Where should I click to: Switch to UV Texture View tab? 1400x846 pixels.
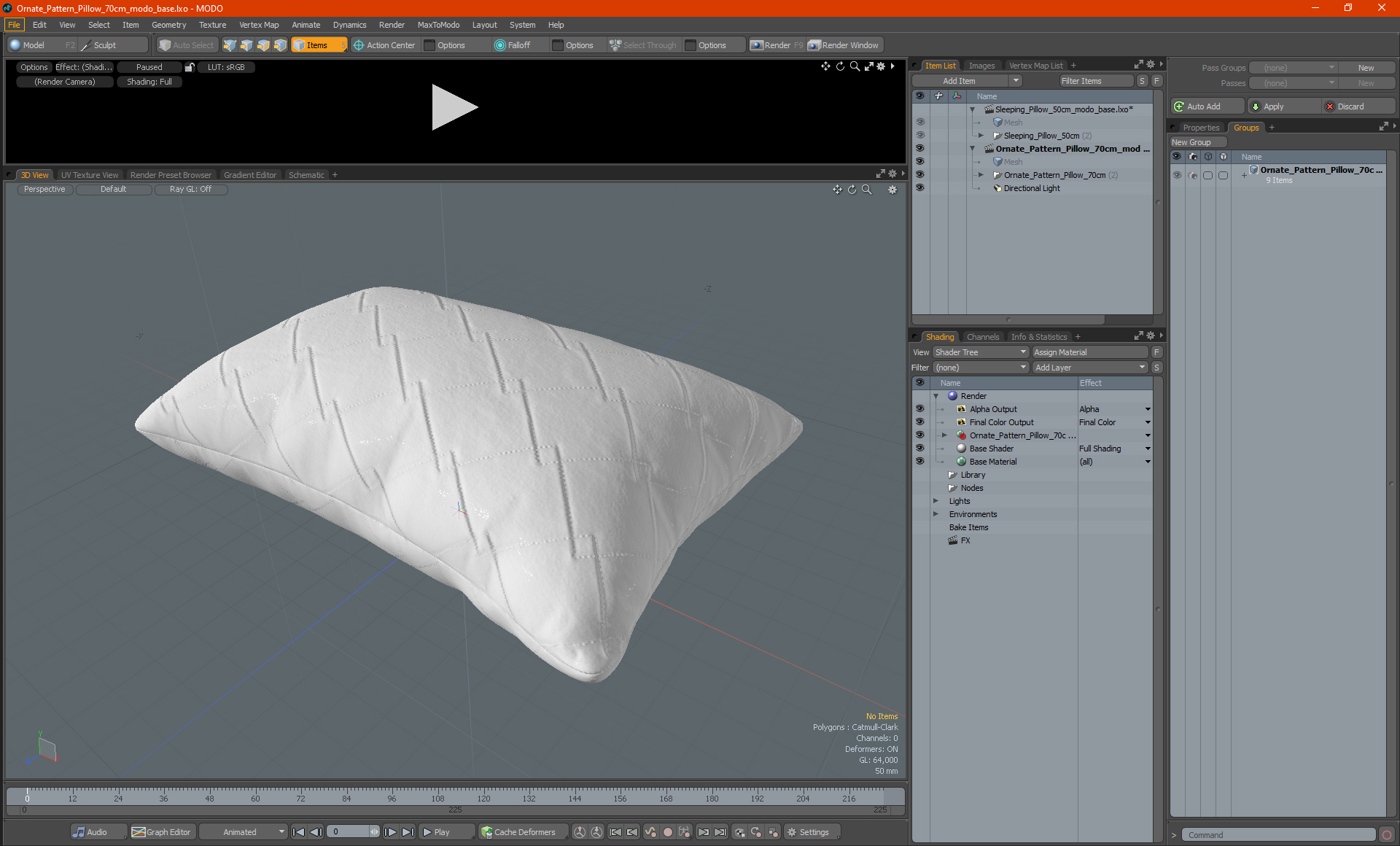click(89, 175)
